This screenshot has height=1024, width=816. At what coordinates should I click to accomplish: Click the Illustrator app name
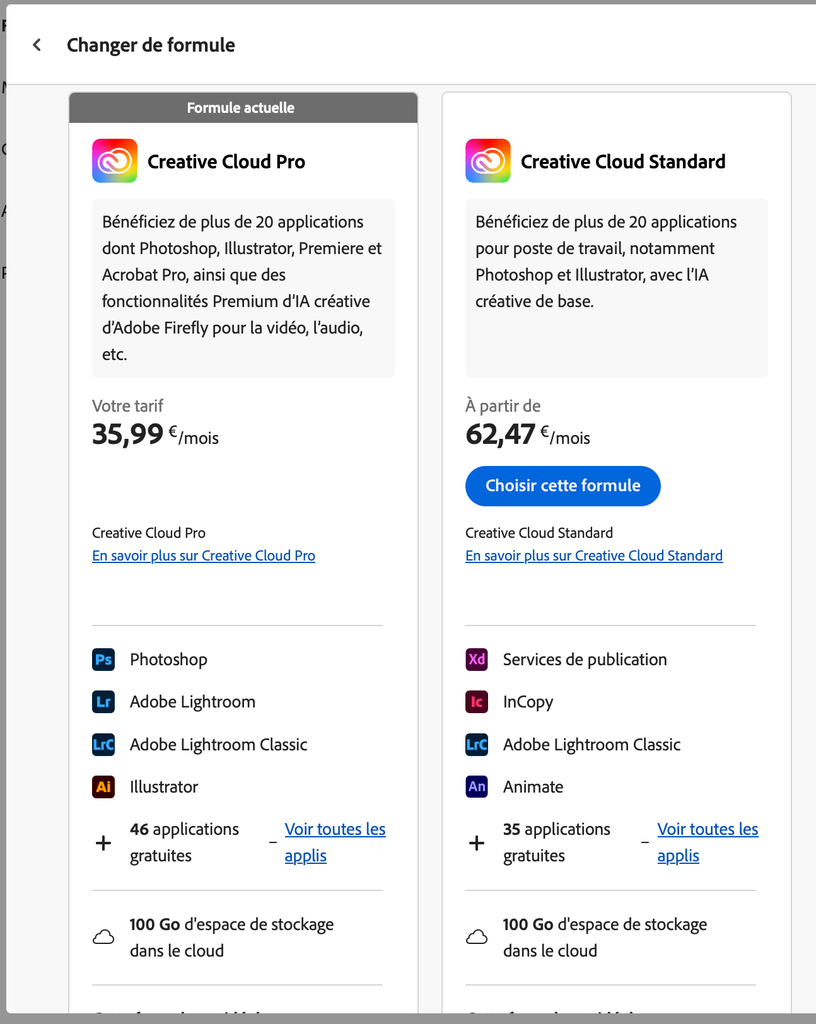[164, 787]
